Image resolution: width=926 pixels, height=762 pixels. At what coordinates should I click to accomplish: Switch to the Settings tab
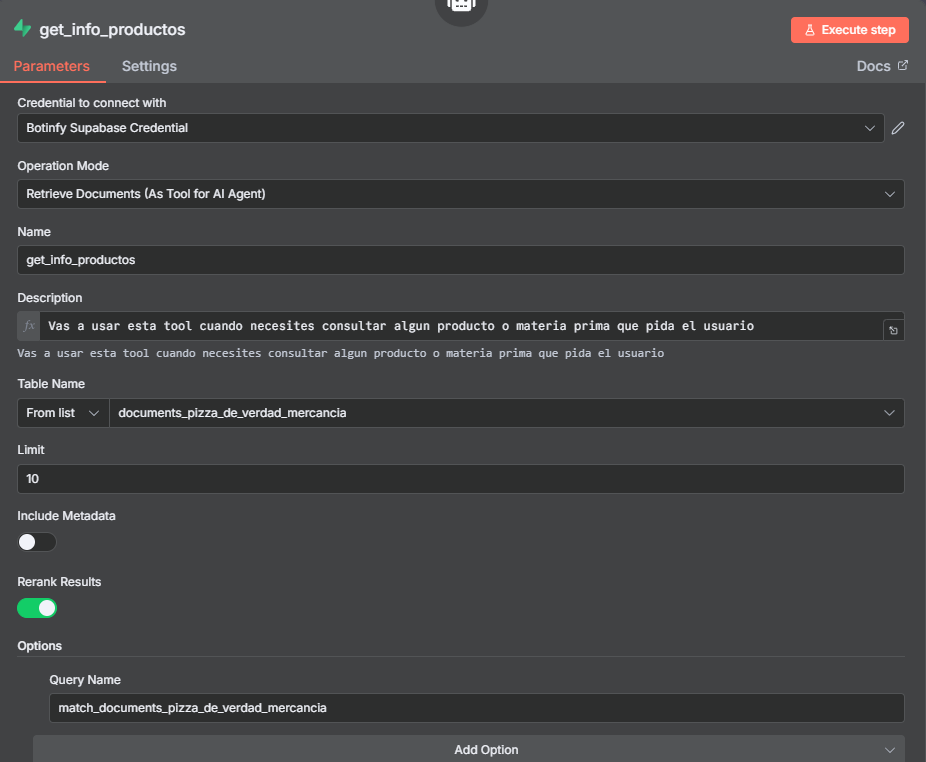[x=149, y=66]
